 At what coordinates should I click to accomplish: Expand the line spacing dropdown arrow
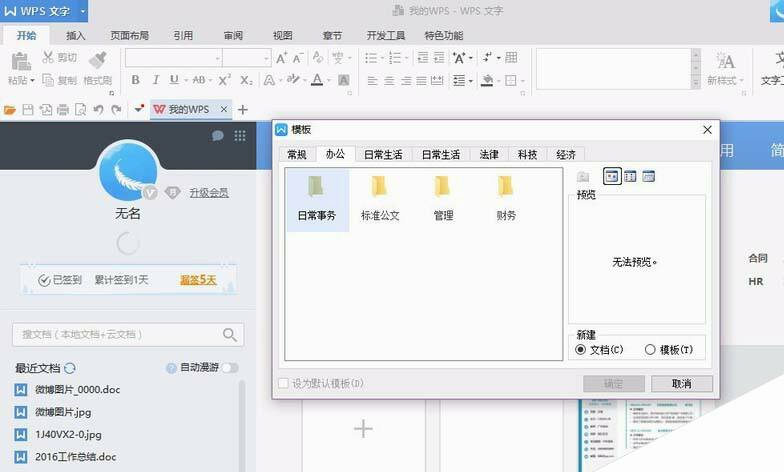(x=470, y=80)
